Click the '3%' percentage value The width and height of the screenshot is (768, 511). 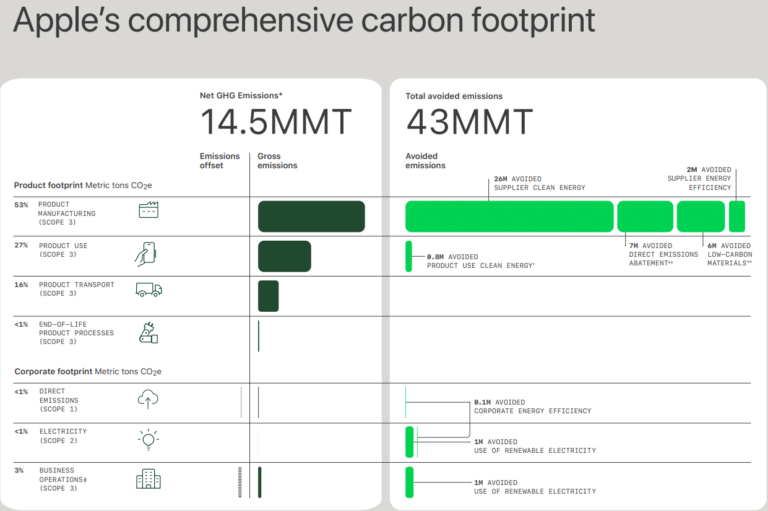(x=19, y=470)
